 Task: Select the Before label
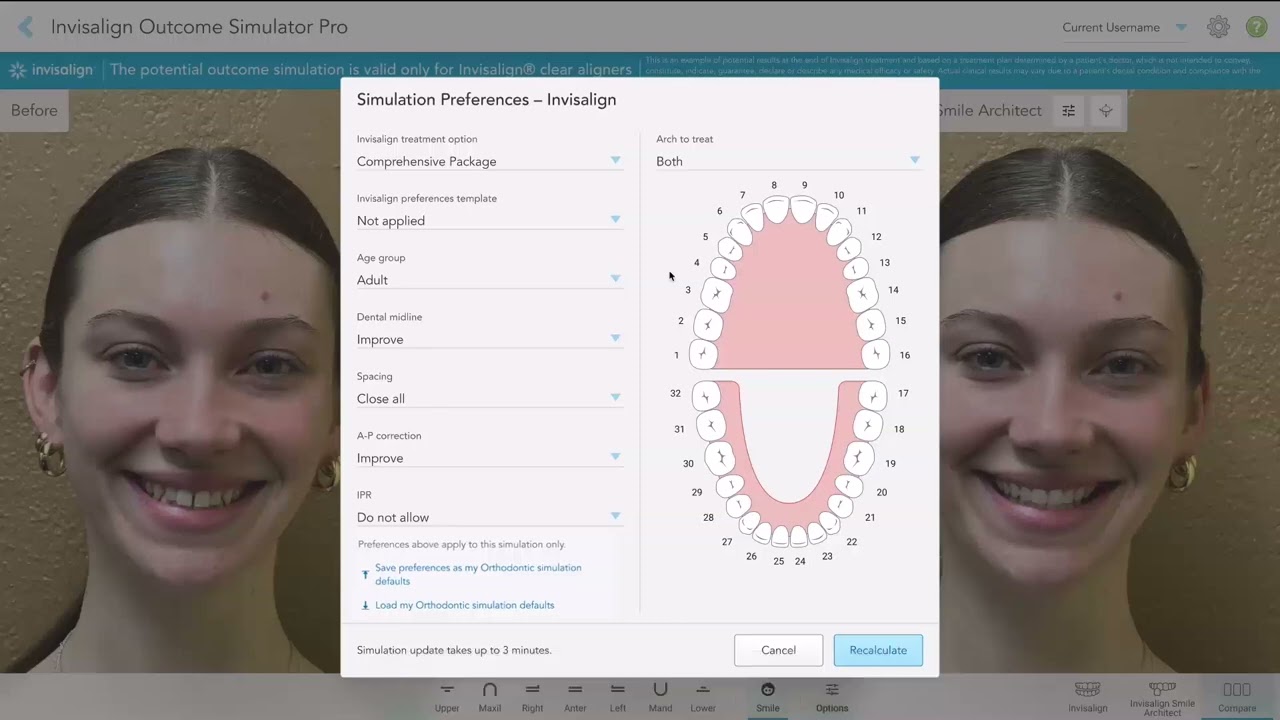[x=34, y=111]
